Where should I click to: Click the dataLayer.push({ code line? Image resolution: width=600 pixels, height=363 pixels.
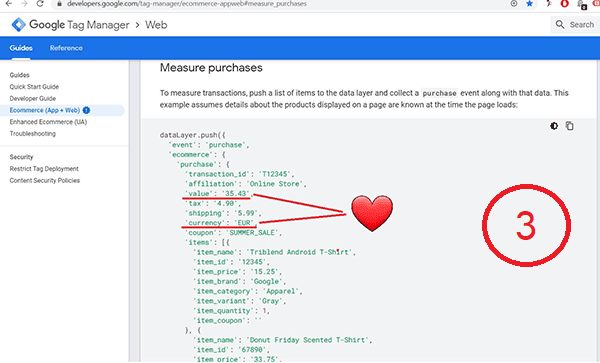point(193,135)
